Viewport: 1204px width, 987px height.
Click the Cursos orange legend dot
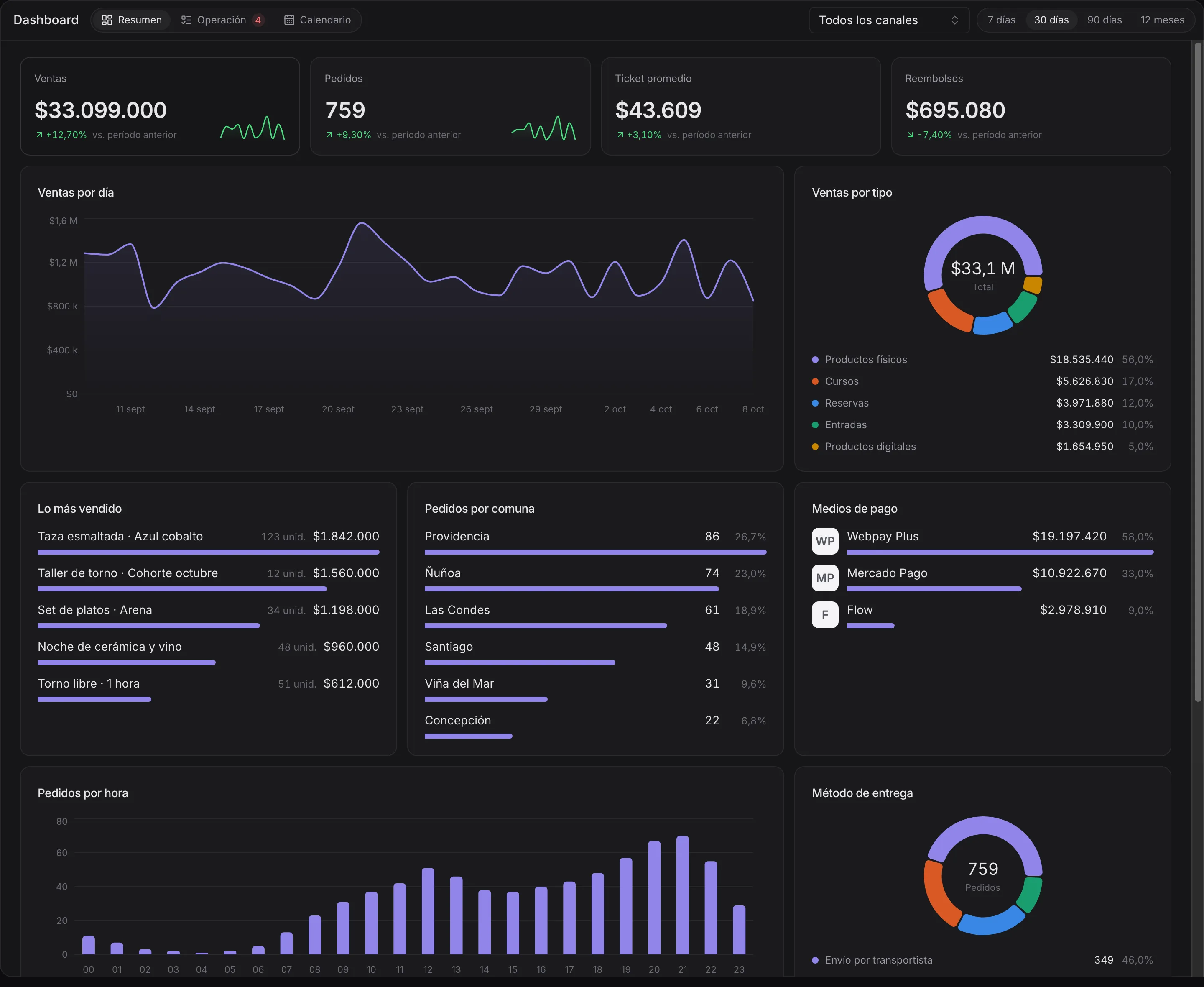pos(815,381)
